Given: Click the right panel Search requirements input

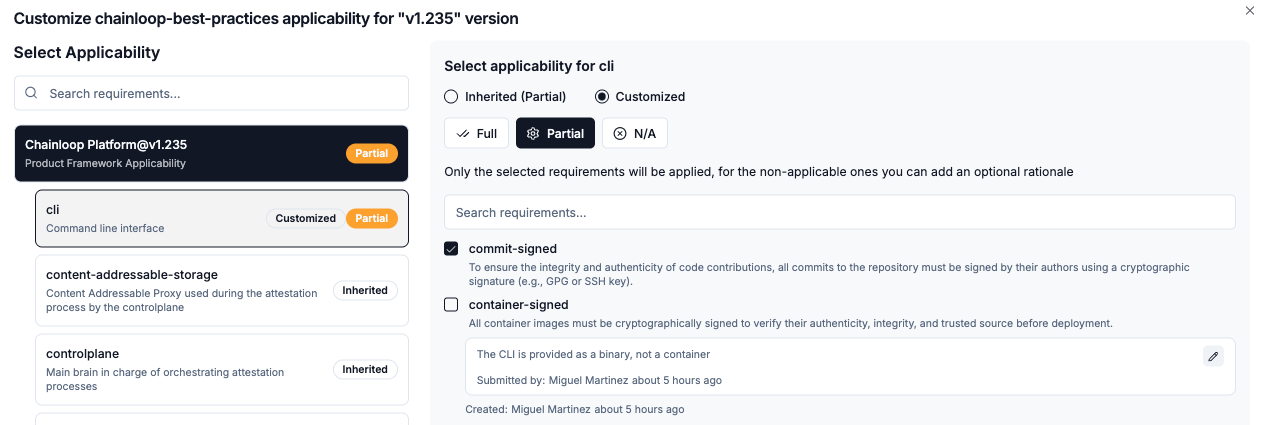Looking at the screenshot, I should point(840,212).
